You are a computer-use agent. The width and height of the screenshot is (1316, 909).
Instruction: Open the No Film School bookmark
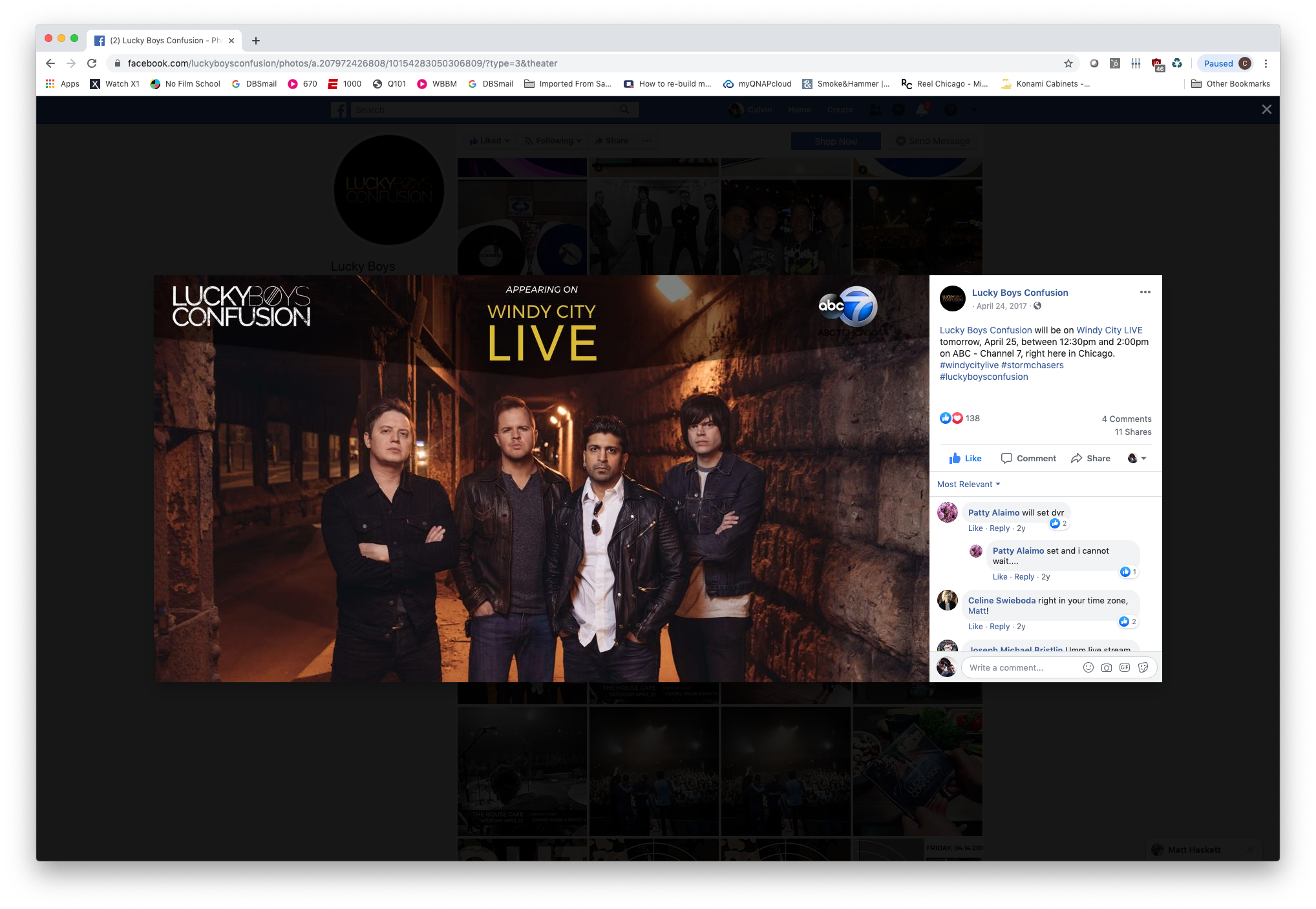pyautogui.click(x=186, y=84)
